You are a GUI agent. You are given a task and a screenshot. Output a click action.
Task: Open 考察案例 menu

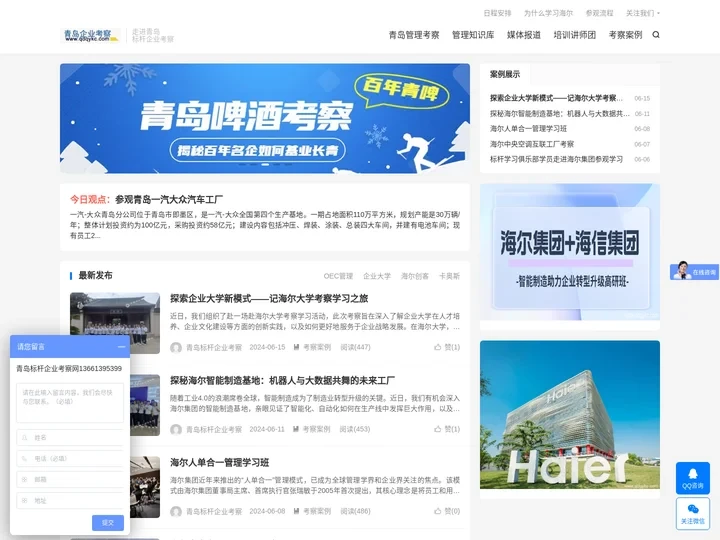[625, 35]
